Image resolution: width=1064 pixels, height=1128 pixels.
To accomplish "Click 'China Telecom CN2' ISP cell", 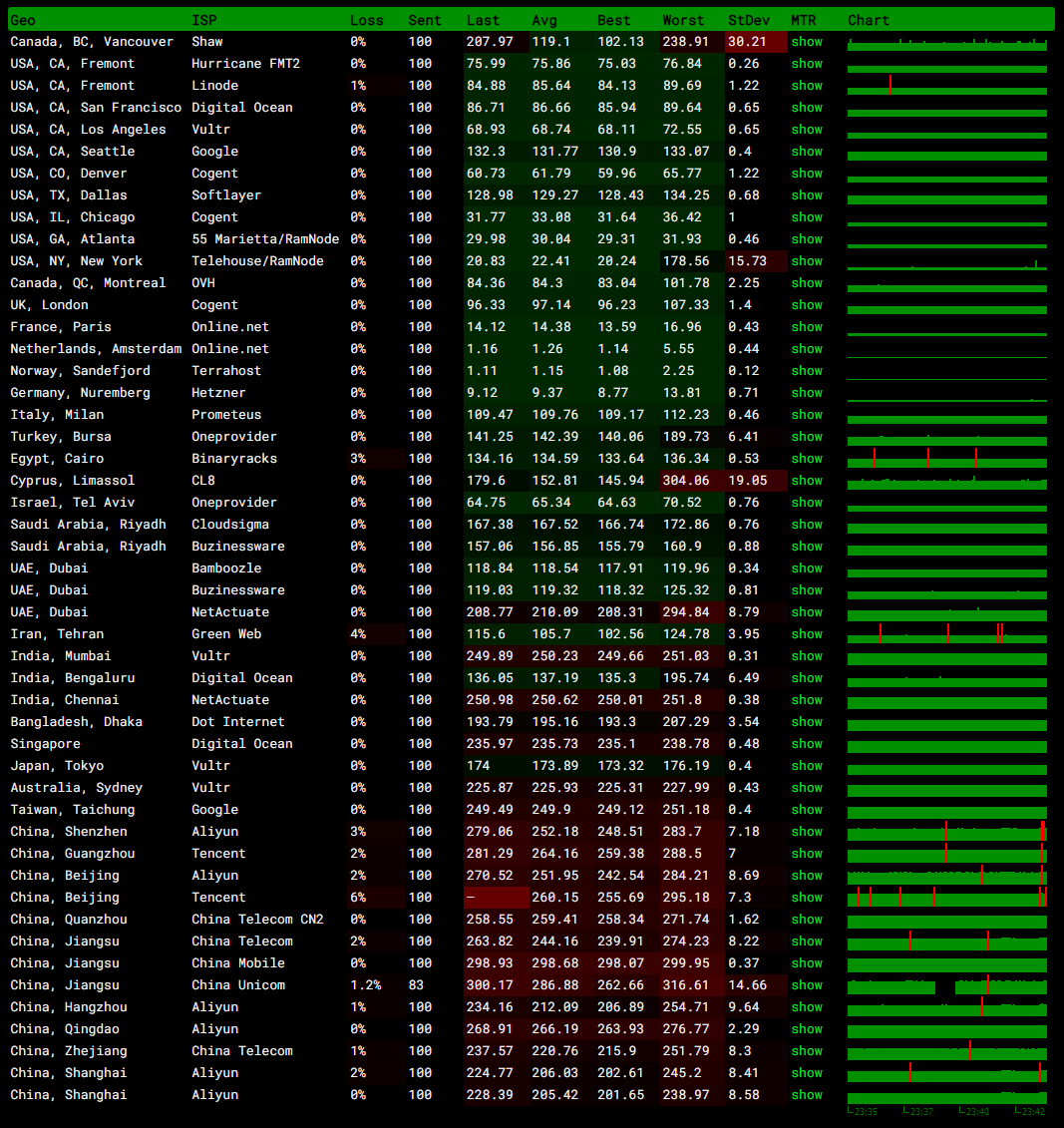I will (x=257, y=920).
